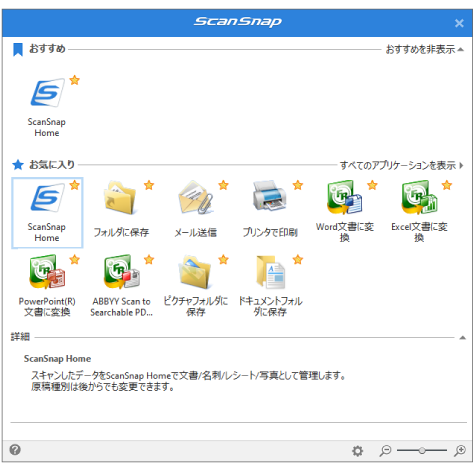Collapse recommendations via おすすめを非表示
The width and height of the screenshot is (475, 470).
pyautogui.click(x=425, y=49)
